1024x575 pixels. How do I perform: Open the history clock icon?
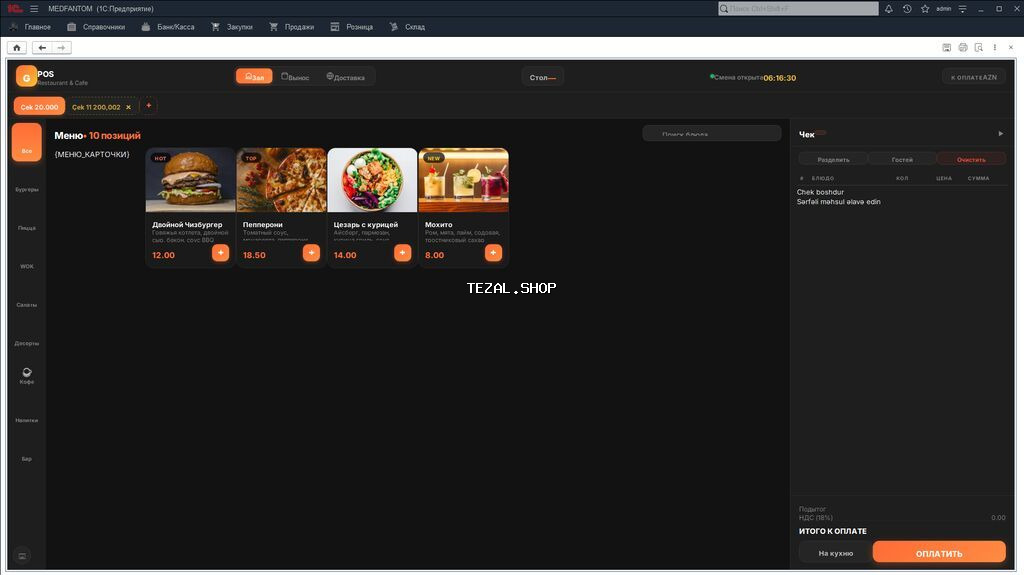click(907, 8)
